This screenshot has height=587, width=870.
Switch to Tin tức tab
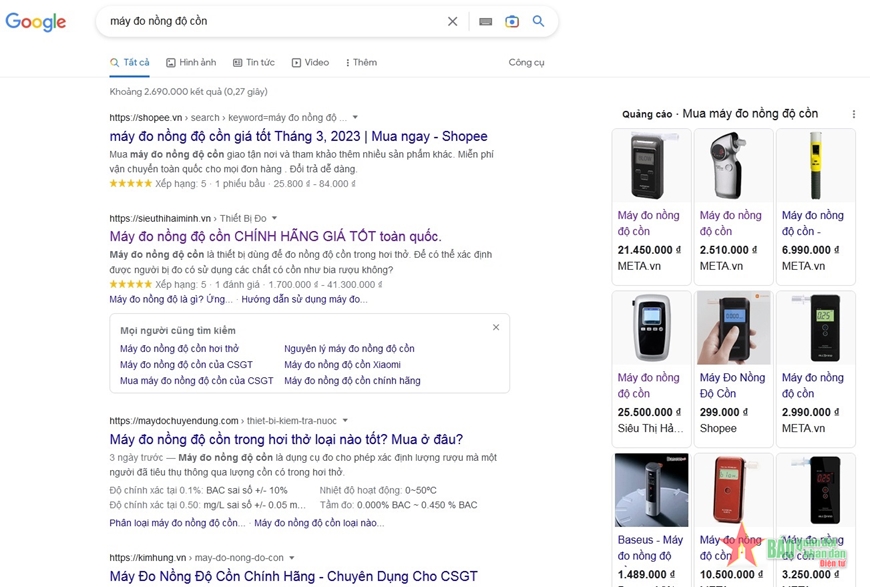[254, 63]
